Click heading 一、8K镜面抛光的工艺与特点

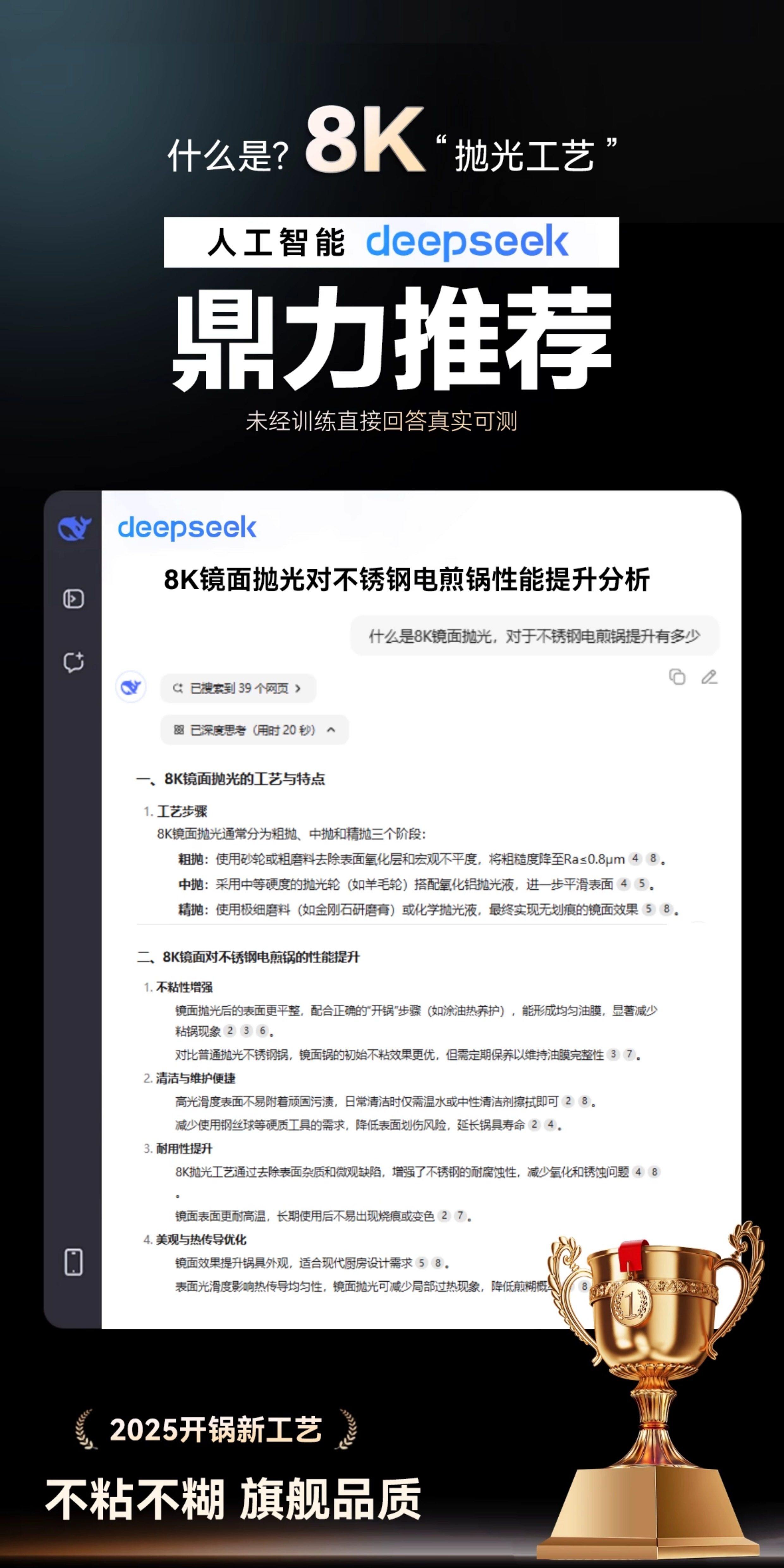[x=231, y=779]
